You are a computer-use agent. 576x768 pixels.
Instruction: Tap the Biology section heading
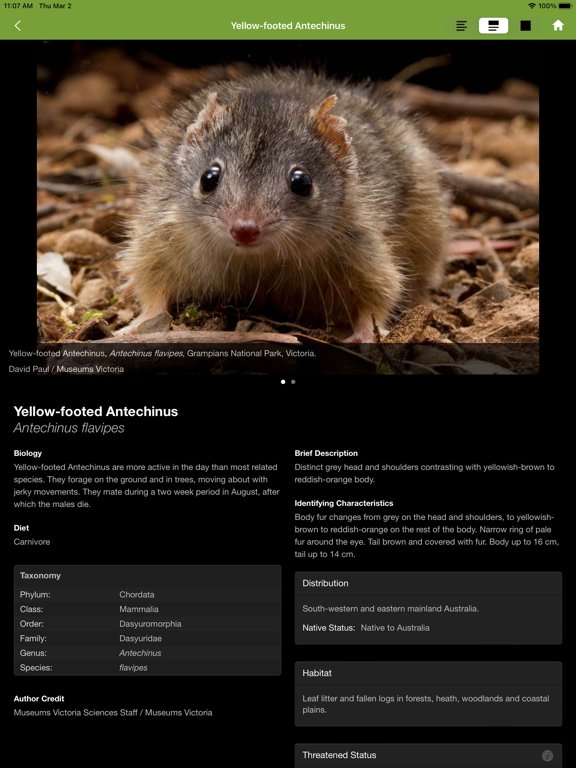(28, 453)
